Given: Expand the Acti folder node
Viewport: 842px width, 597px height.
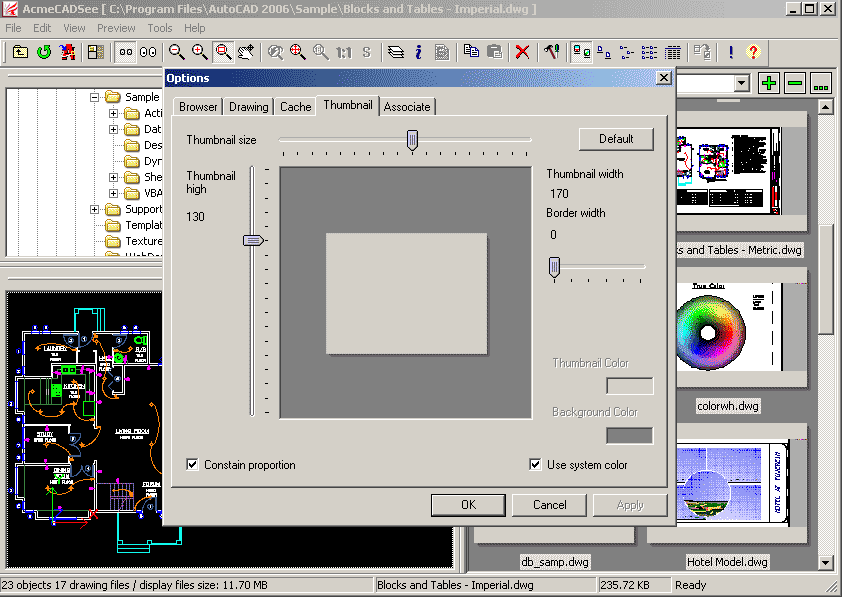Looking at the screenshot, I should [x=113, y=113].
